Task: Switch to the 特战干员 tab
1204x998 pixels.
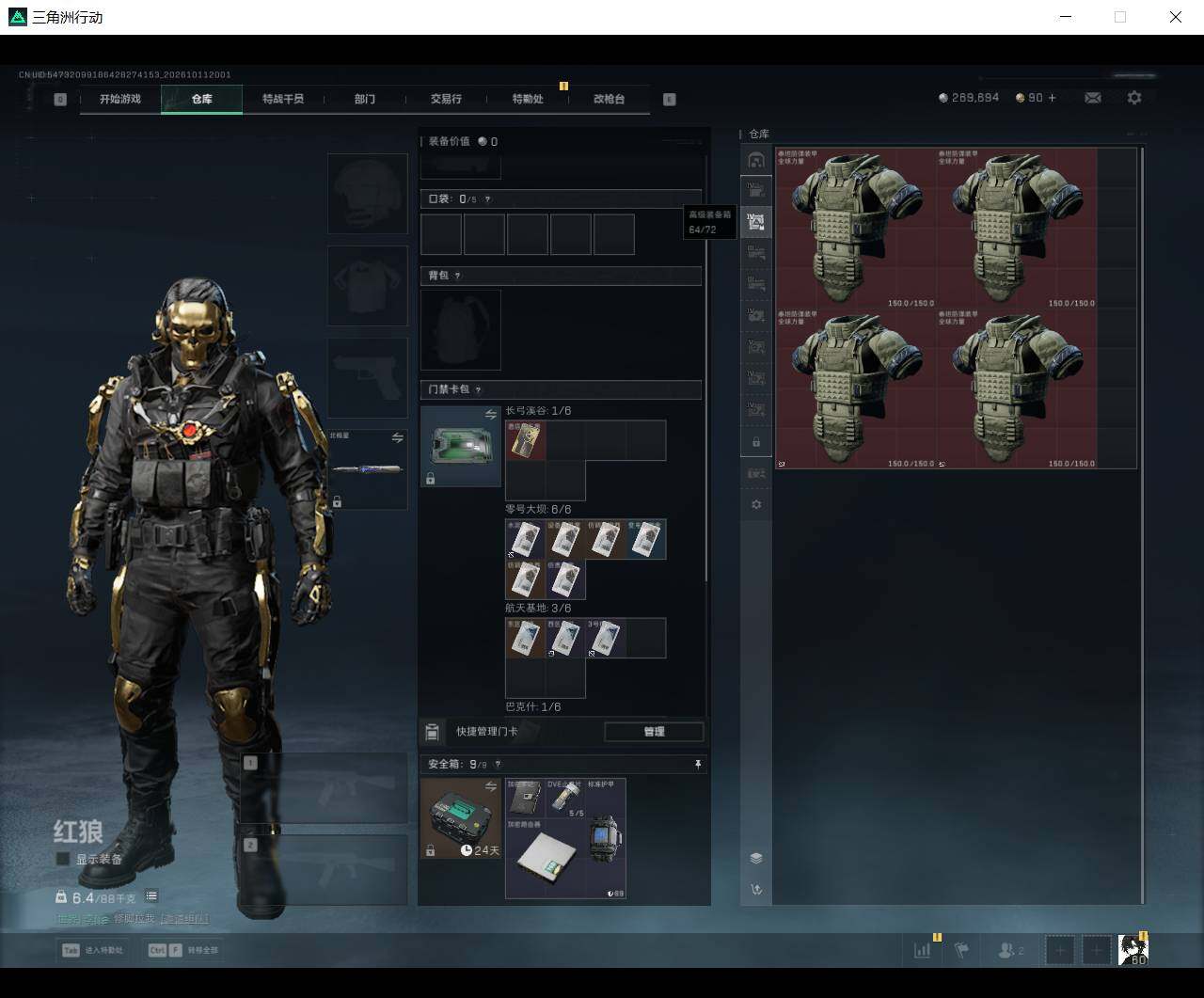Action: coord(283,99)
